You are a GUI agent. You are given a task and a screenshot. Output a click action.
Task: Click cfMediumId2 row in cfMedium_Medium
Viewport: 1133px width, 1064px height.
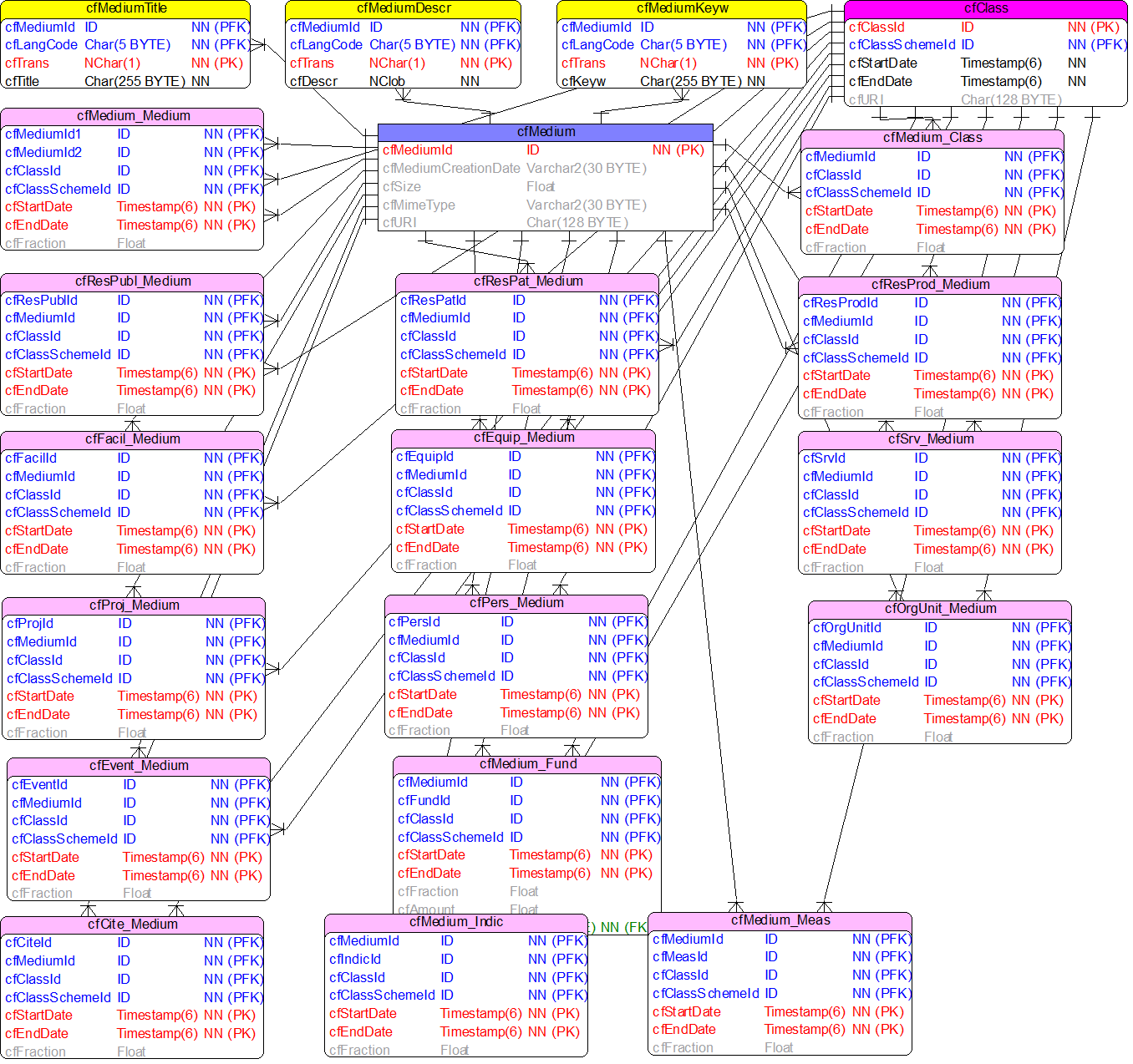coord(43,153)
